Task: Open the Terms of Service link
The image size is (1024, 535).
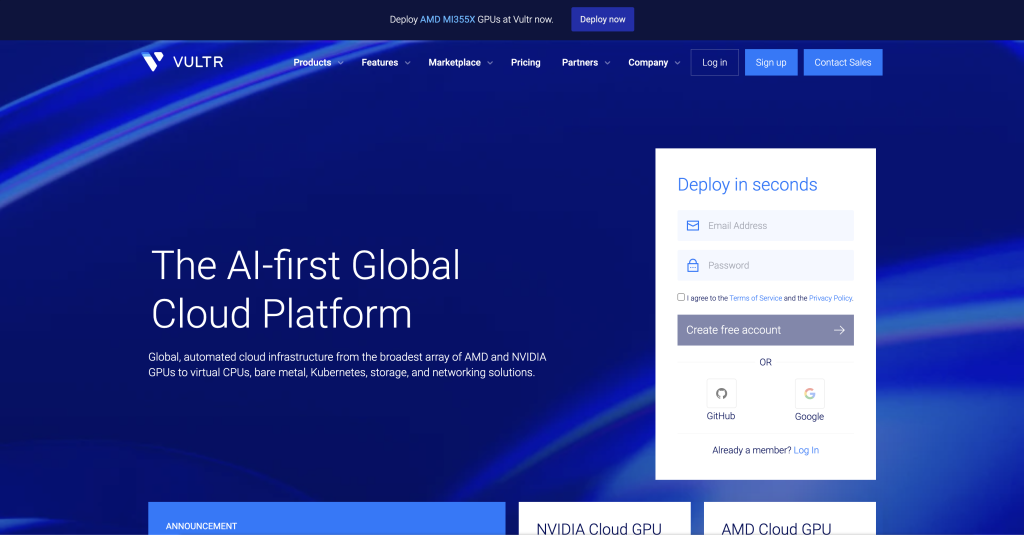Action: click(755, 298)
